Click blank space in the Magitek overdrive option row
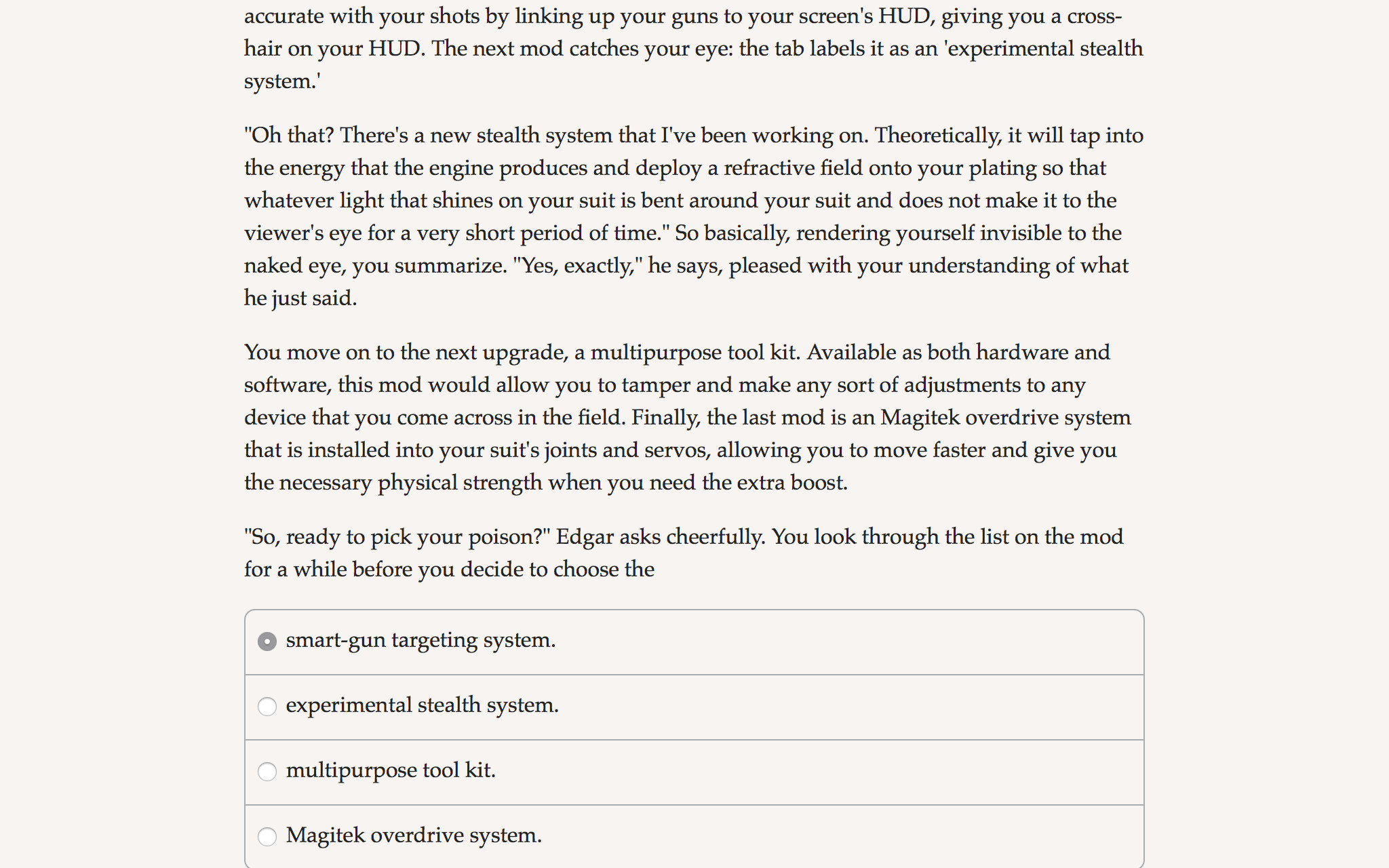This screenshot has width=1389, height=868. 841,837
